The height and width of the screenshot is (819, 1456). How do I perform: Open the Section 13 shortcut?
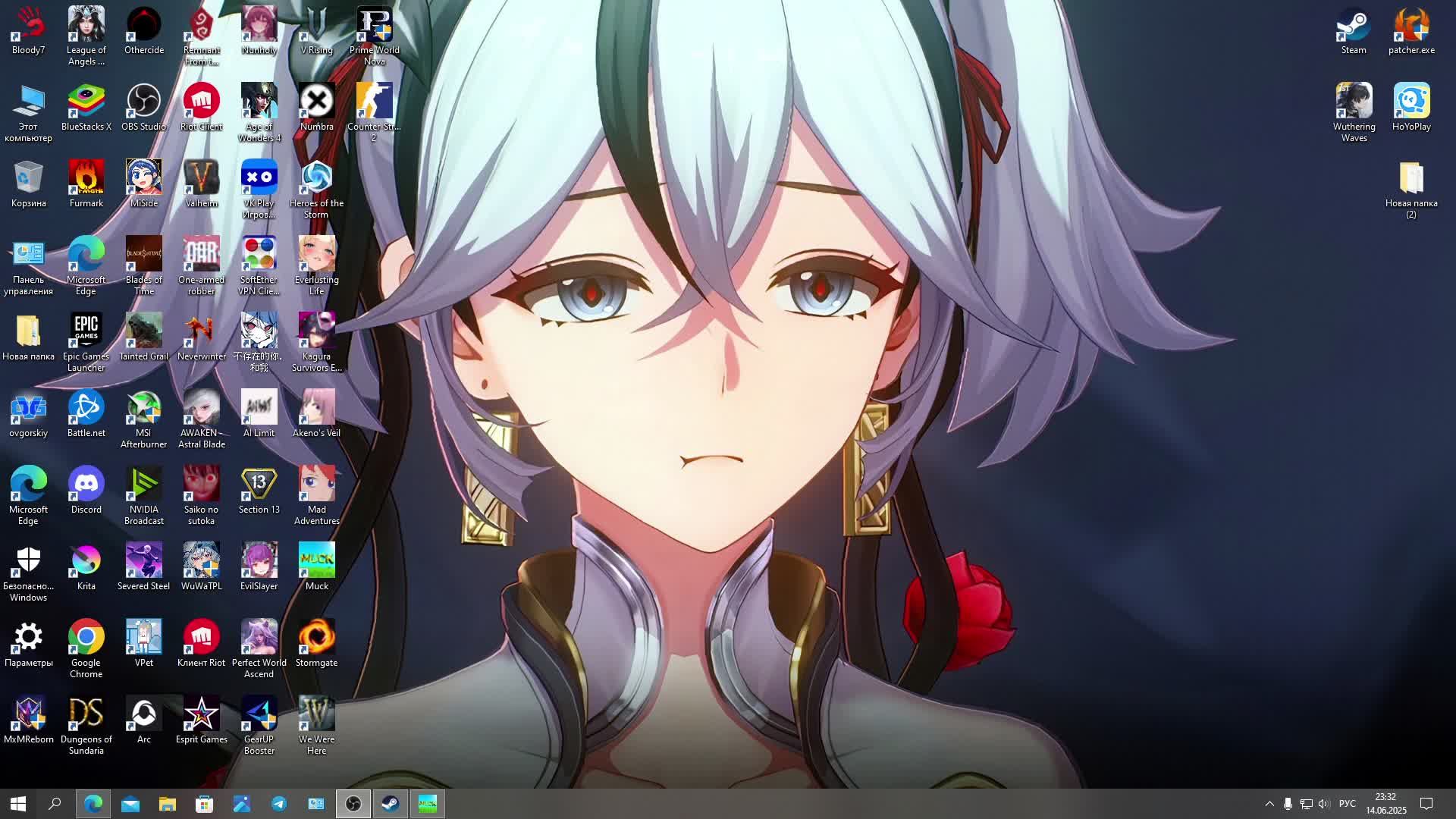(259, 491)
